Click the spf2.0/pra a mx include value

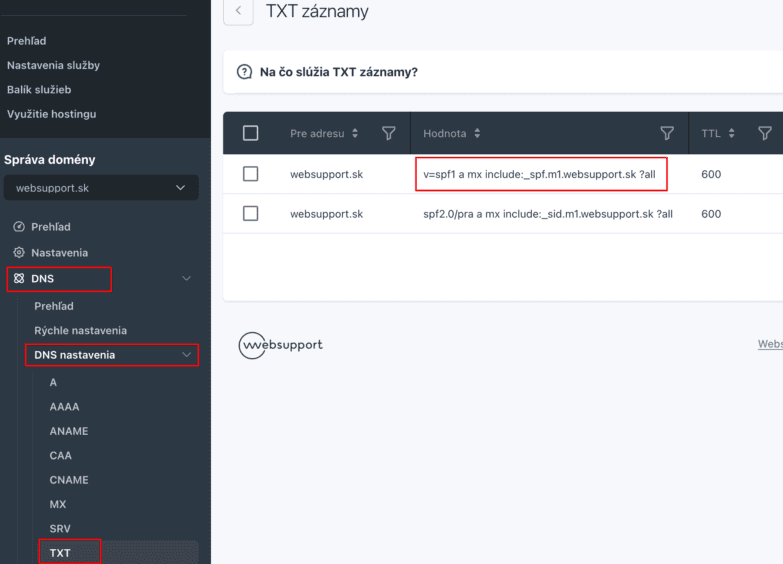click(x=548, y=214)
